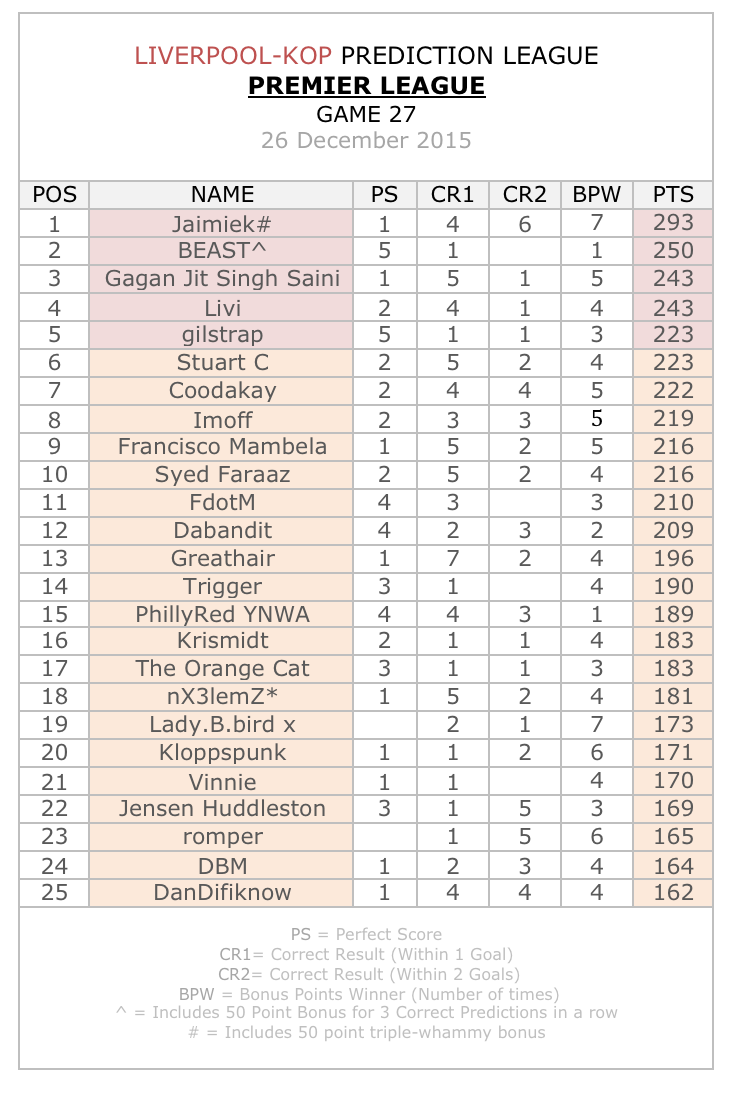Click Gagan Jit Singh Saini row name
This screenshot has height=1096, width=734.
[x=222, y=279]
